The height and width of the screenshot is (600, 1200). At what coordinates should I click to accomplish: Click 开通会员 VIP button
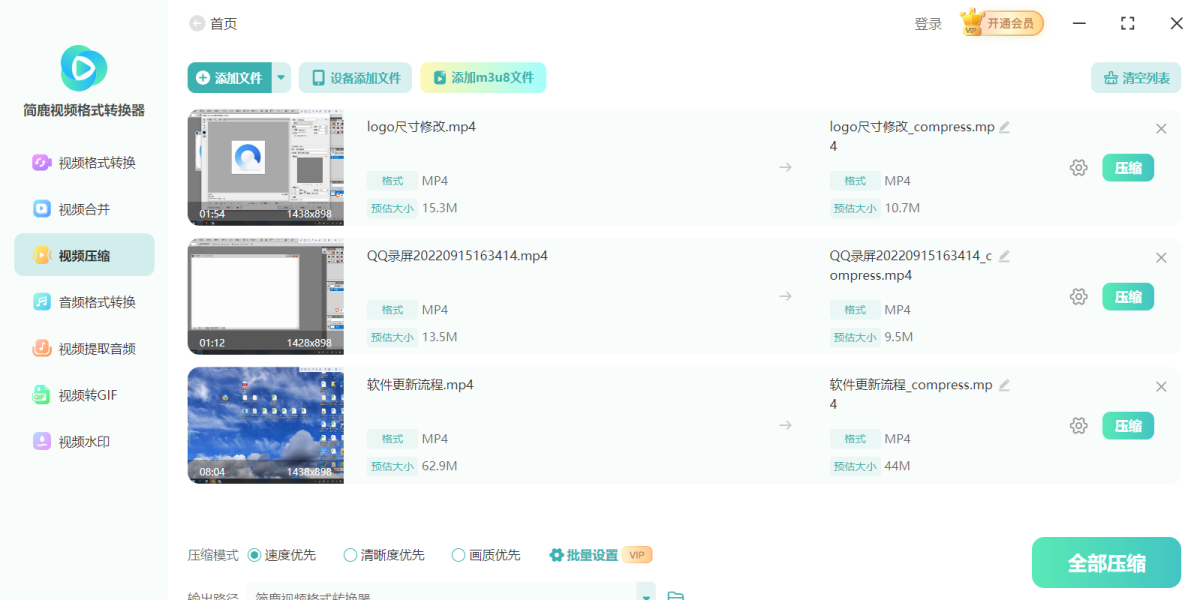(x=1002, y=24)
